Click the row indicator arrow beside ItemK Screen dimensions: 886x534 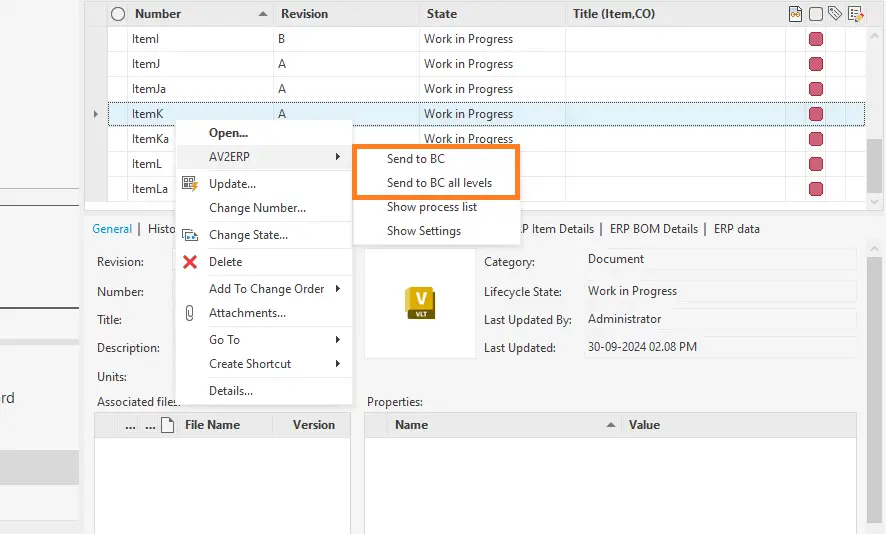pos(96,114)
